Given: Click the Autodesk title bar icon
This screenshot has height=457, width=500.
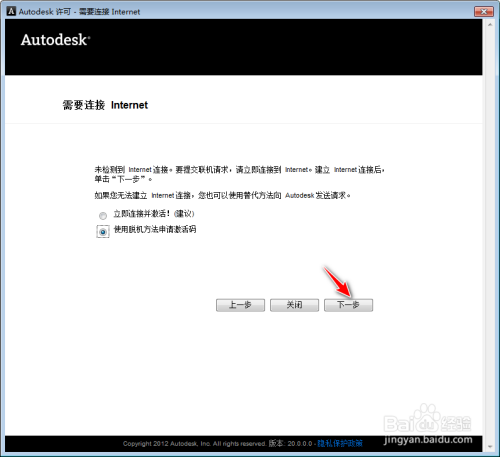Looking at the screenshot, I should 11,11.
